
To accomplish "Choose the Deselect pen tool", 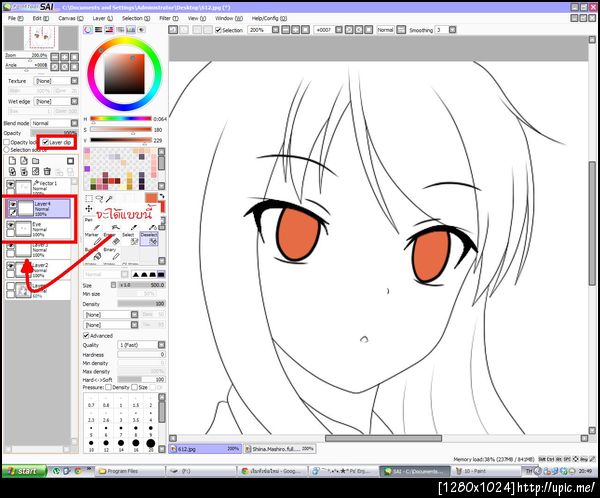I will (149, 239).
